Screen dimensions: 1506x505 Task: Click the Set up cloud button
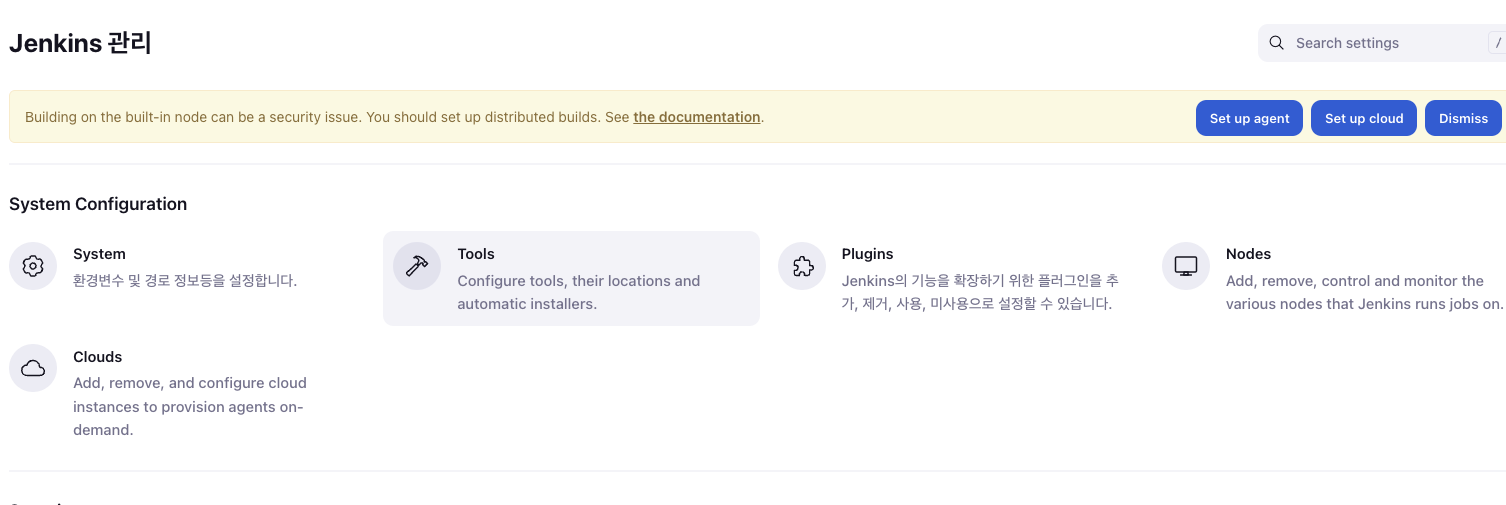point(1364,118)
